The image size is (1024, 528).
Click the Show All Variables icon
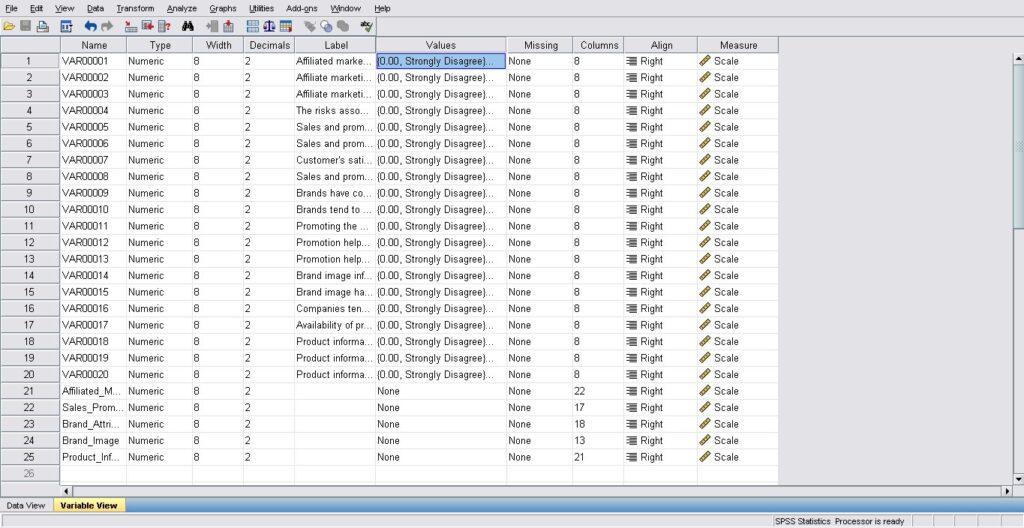tap(342, 27)
